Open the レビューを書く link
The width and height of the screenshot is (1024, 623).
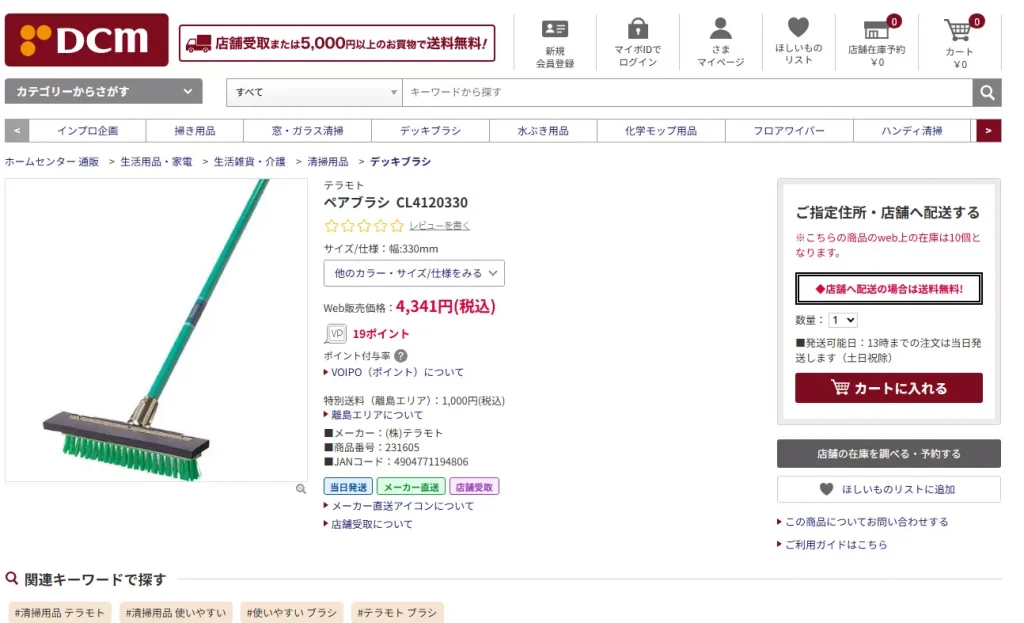440,227
